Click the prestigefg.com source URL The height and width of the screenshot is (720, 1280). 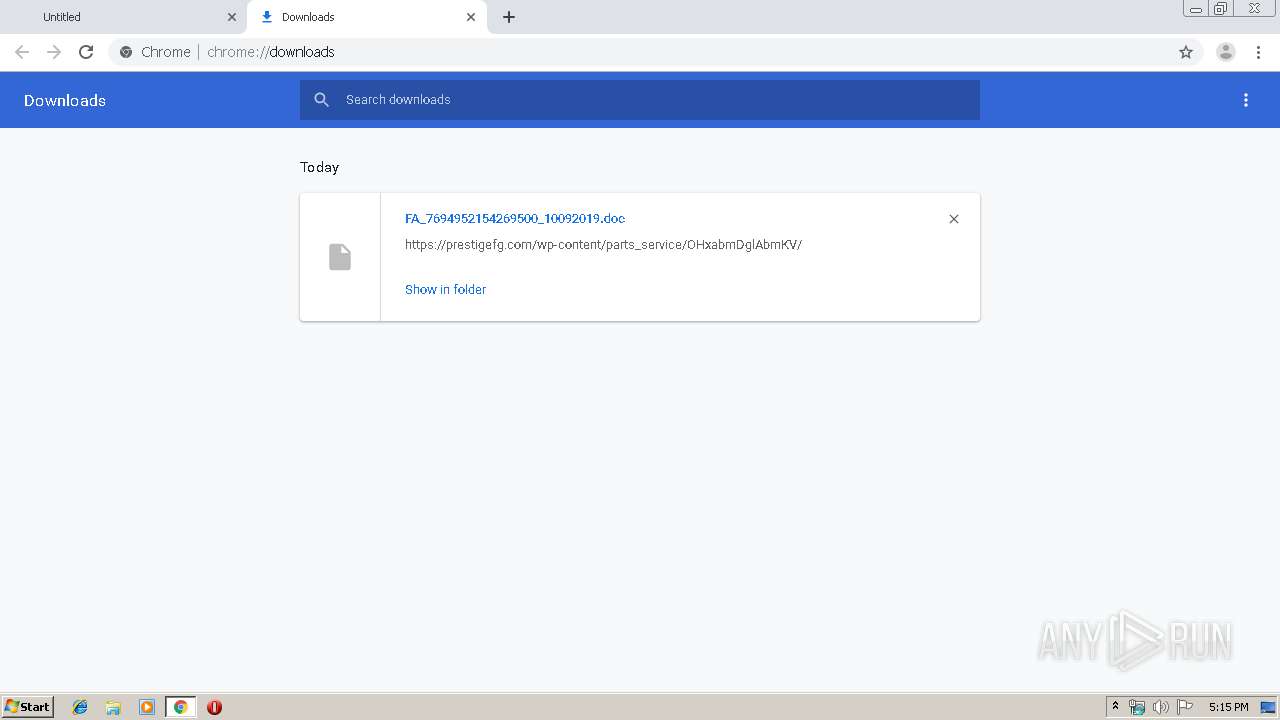pos(603,244)
